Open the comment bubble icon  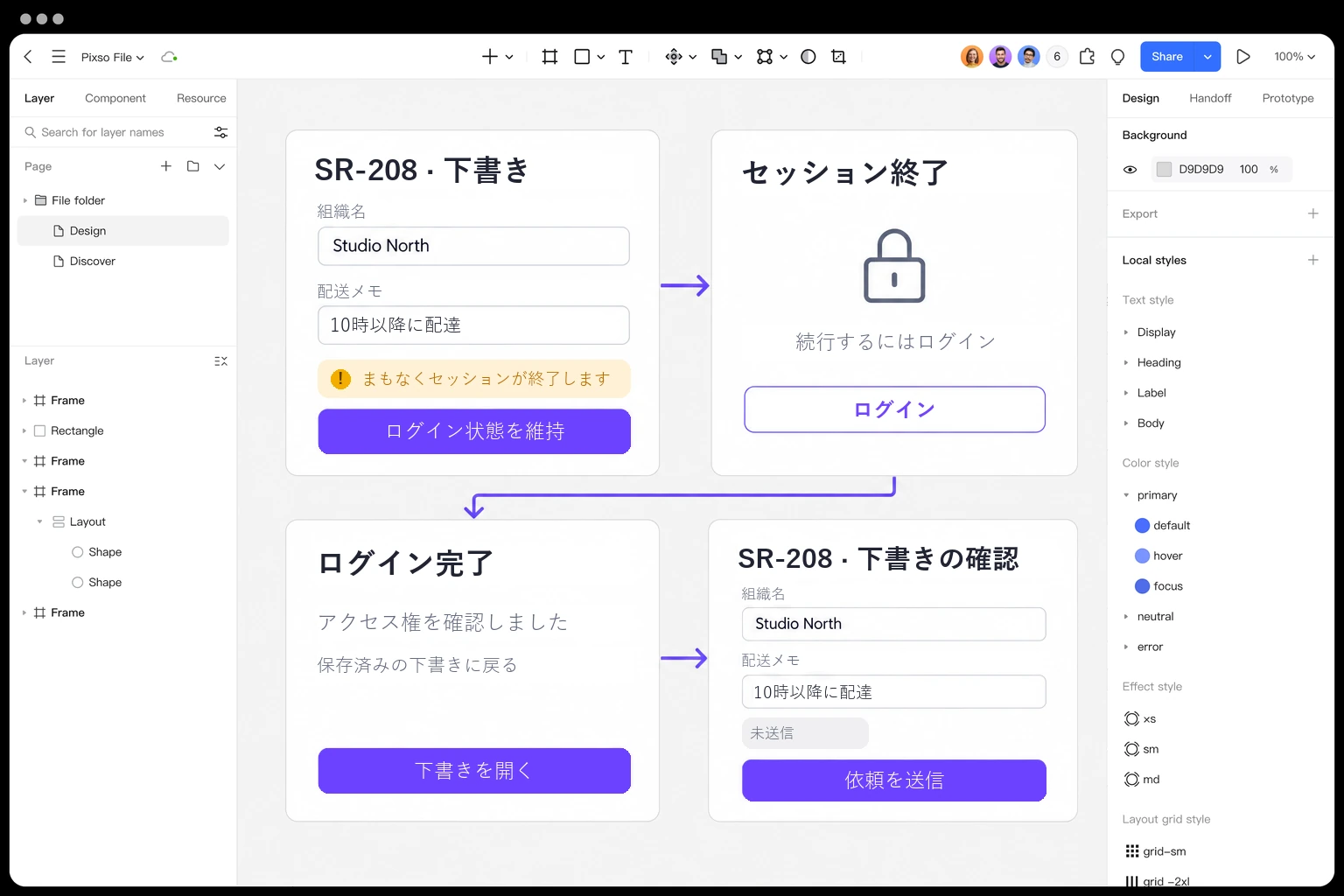point(1117,57)
